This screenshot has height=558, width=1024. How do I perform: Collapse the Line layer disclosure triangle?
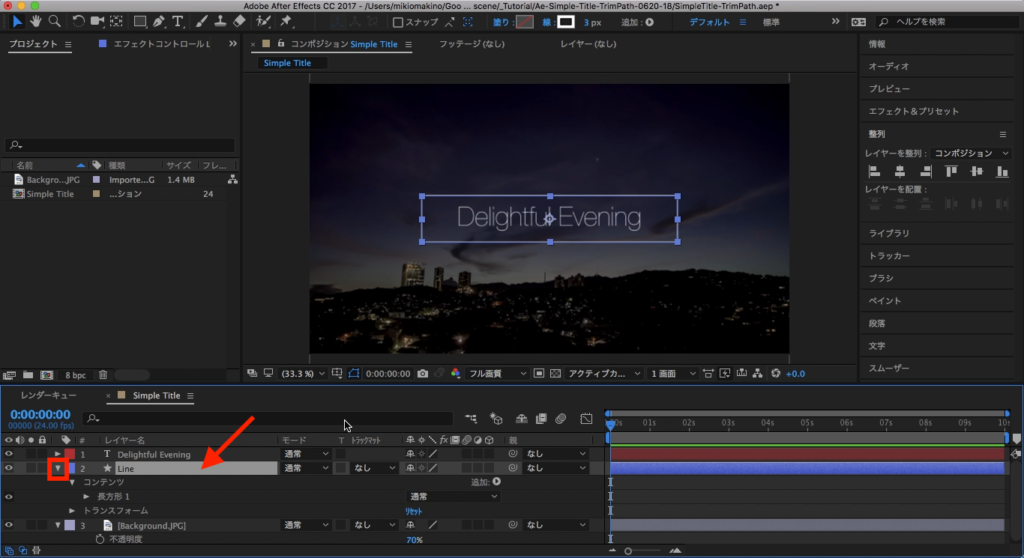point(58,468)
